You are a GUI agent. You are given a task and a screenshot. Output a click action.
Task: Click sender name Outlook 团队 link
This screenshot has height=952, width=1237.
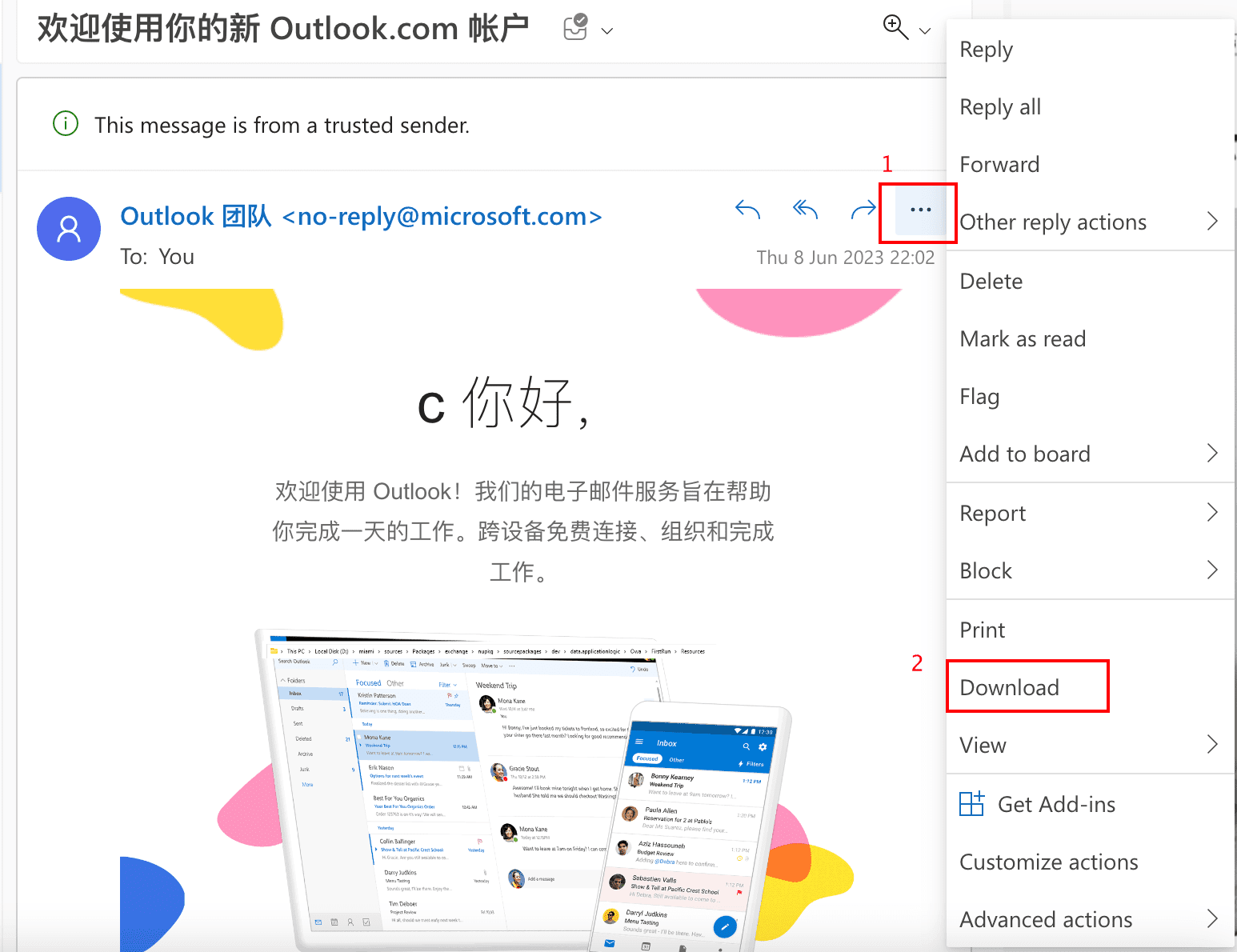(x=361, y=216)
